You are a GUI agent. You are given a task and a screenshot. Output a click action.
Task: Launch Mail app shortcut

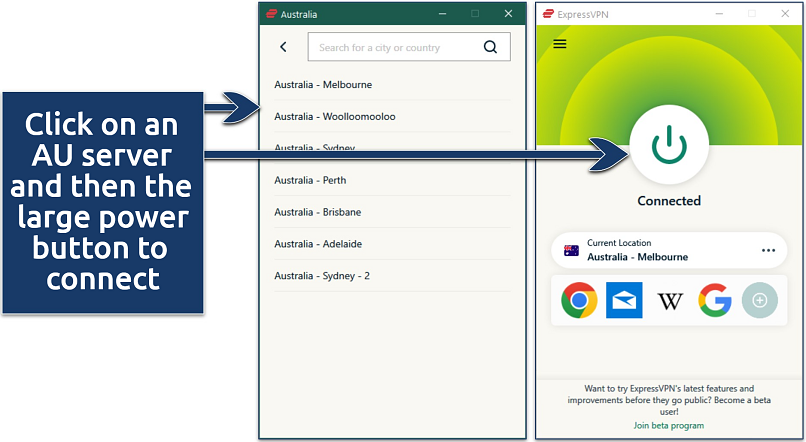[x=624, y=300]
